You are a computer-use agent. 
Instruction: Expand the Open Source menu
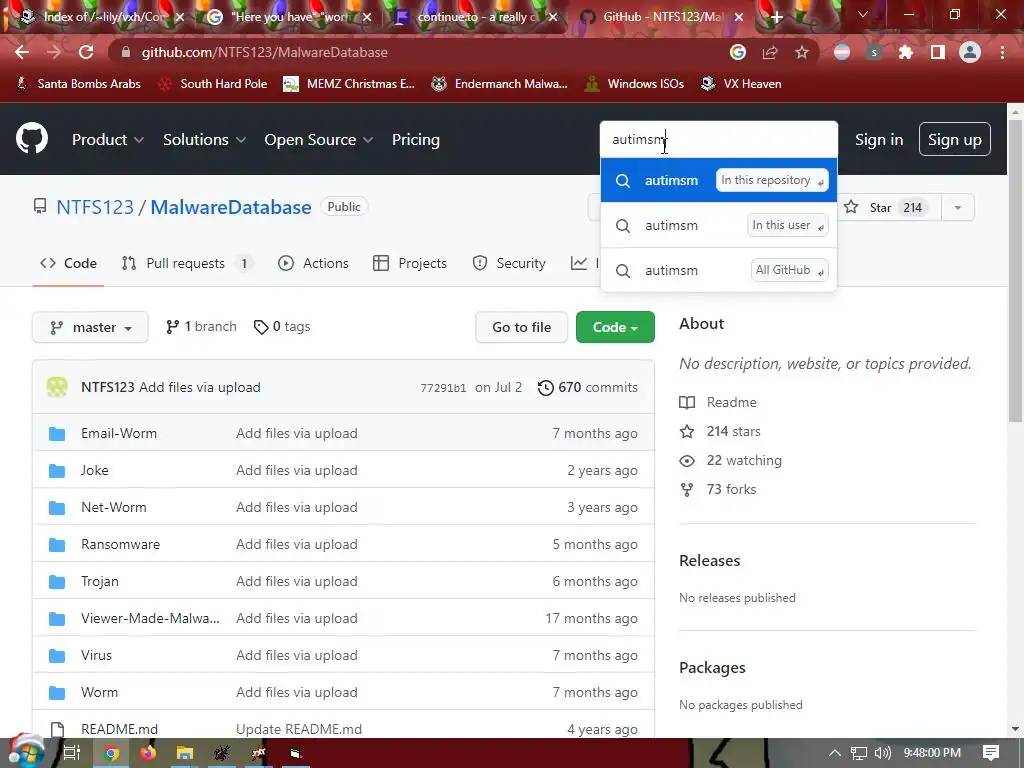319,140
